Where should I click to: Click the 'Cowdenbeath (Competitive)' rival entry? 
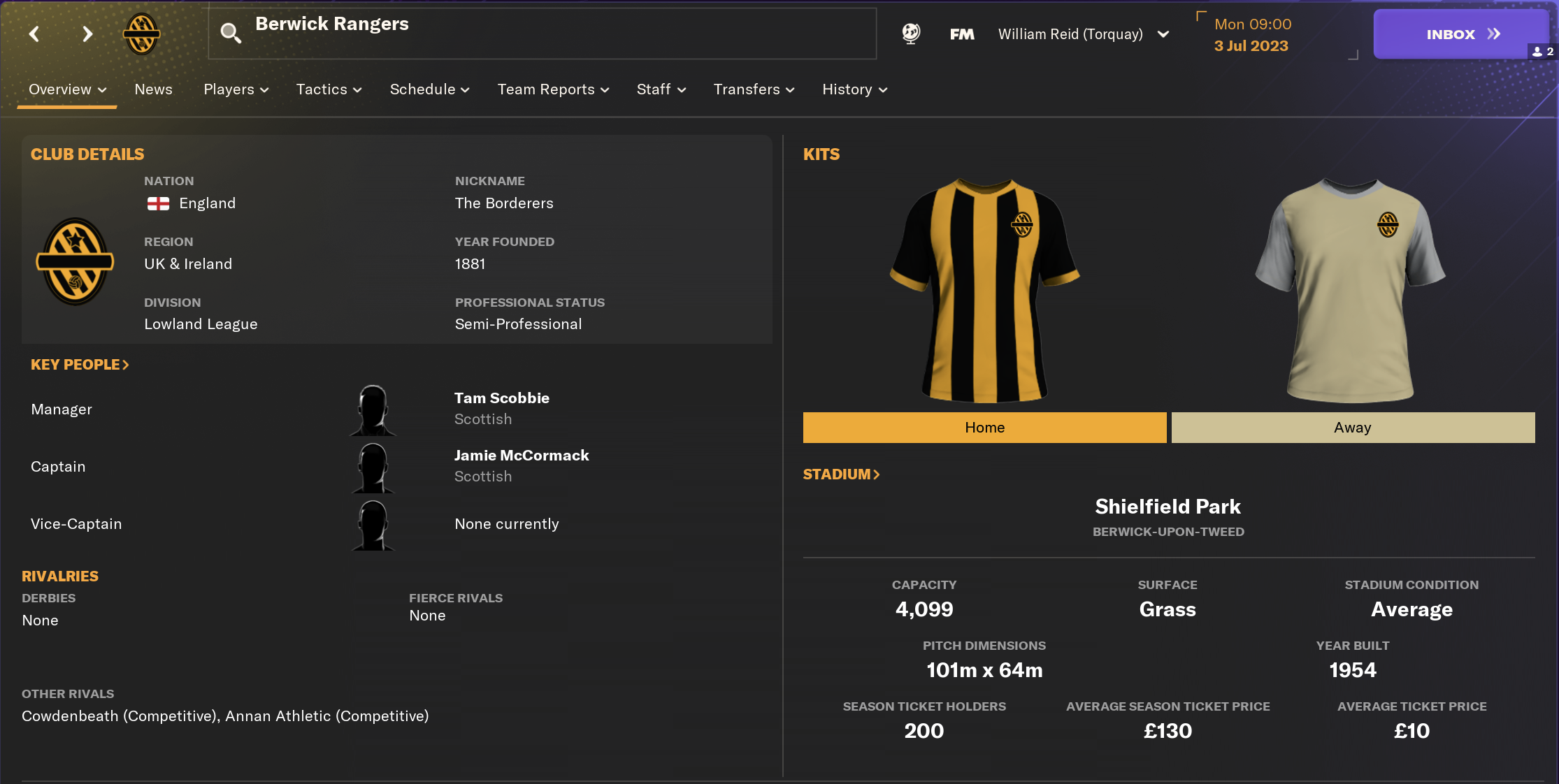[119, 716]
